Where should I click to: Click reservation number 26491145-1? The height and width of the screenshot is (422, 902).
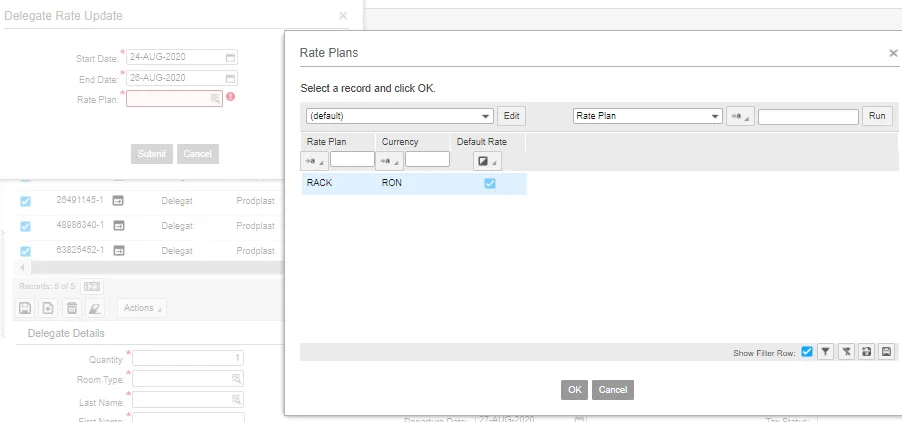tap(80, 201)
